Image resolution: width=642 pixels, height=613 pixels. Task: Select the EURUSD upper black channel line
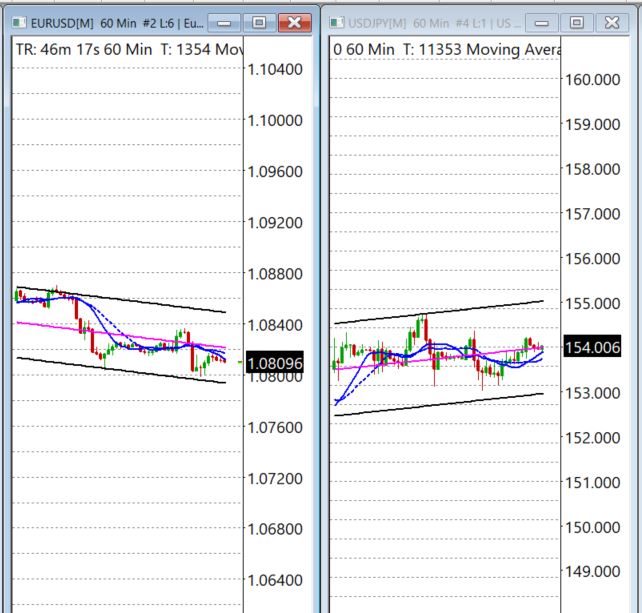[121, 299]
